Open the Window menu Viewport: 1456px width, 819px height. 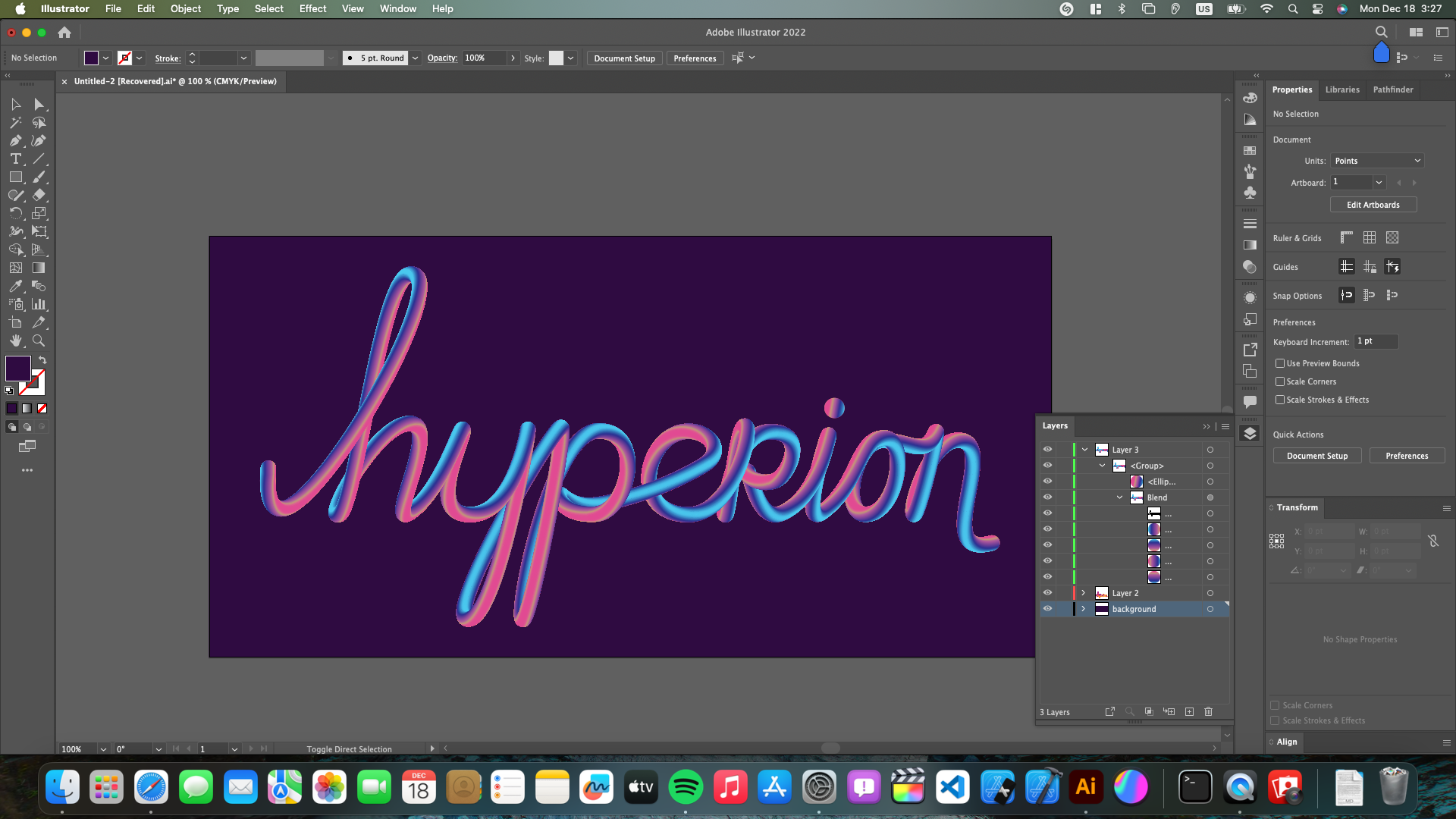click(x=398, y=9)
